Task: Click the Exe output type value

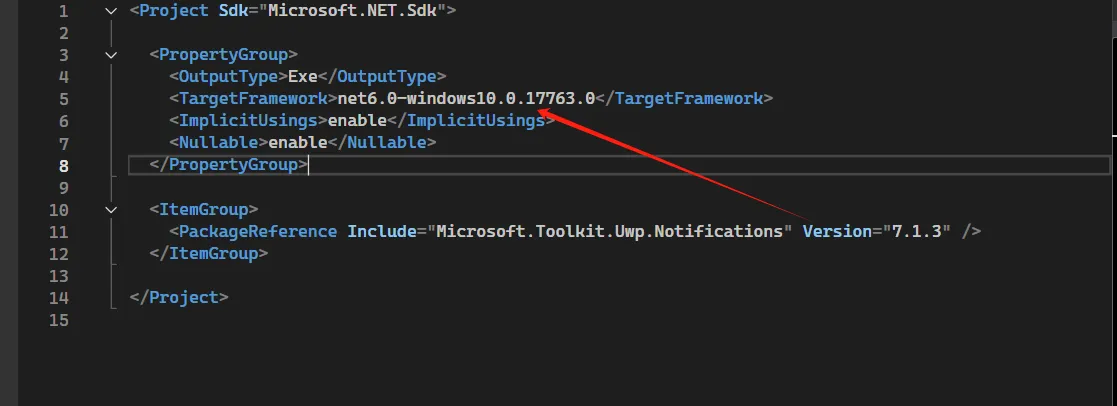Action: pos(303,77)
